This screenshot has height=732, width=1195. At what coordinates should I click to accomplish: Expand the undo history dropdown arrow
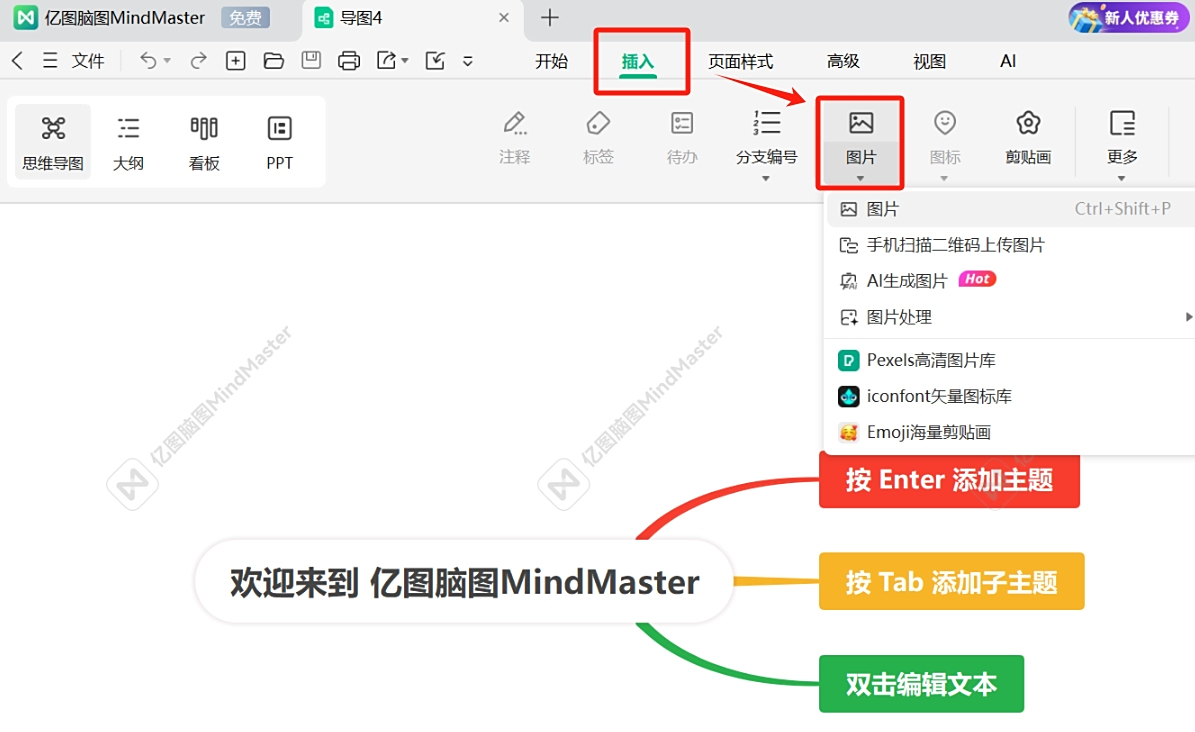click(167, 60)
